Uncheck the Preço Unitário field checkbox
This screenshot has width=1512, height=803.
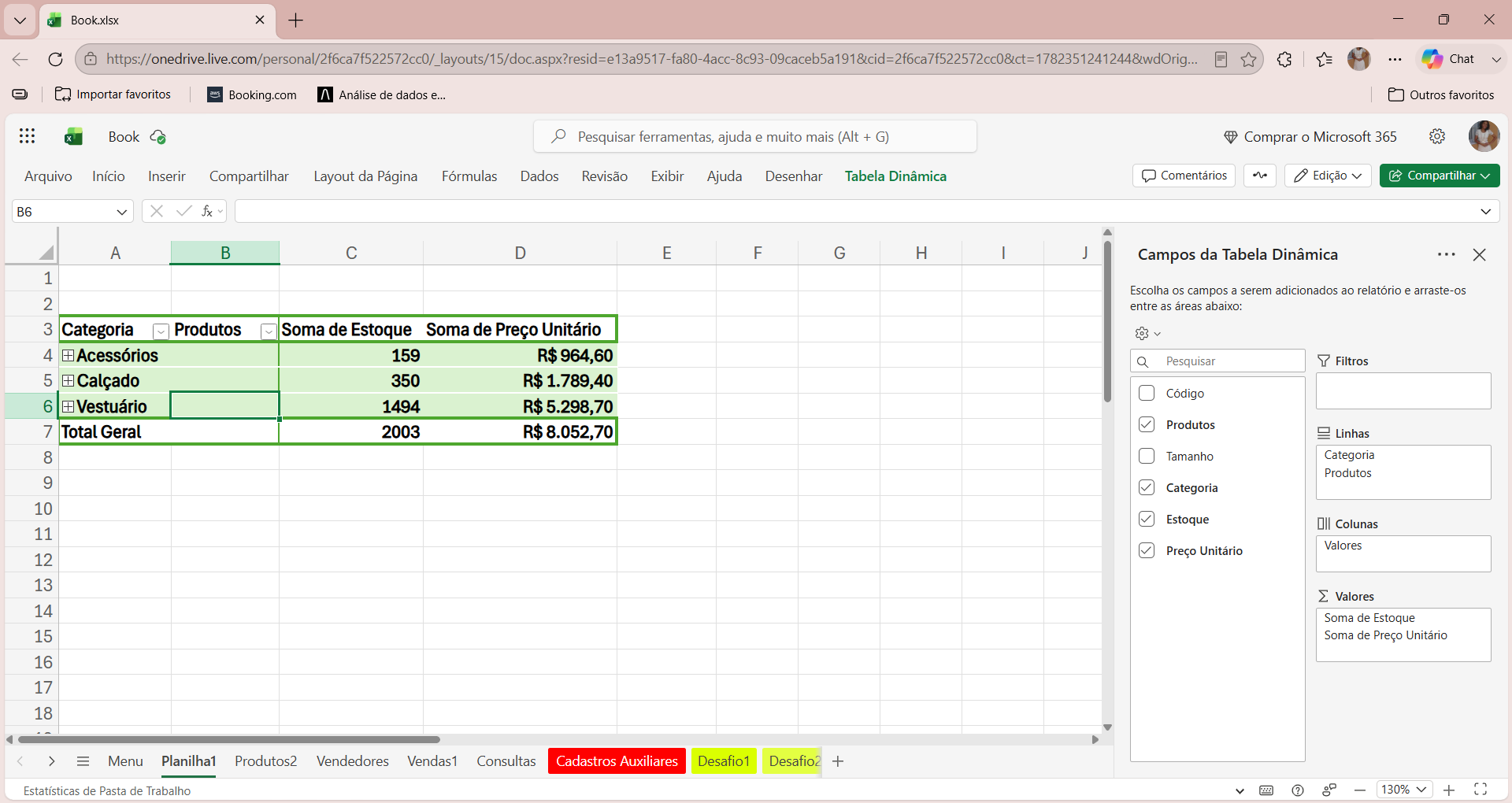coord(1147,550)
